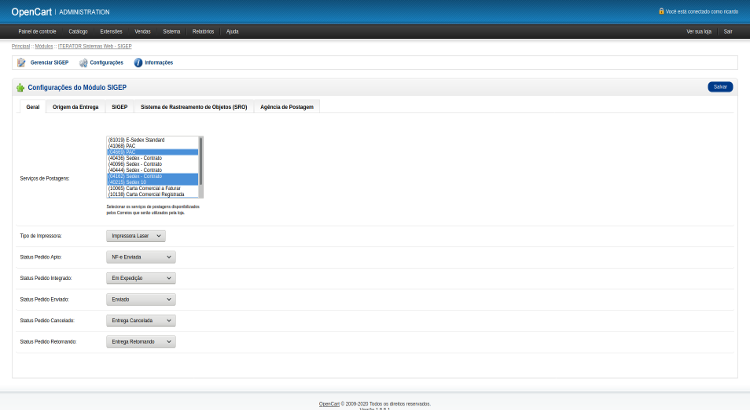Open the Tipo de Impressora dropdown
This screenshot has width=750, height=410.
click(x=136, y=236)
